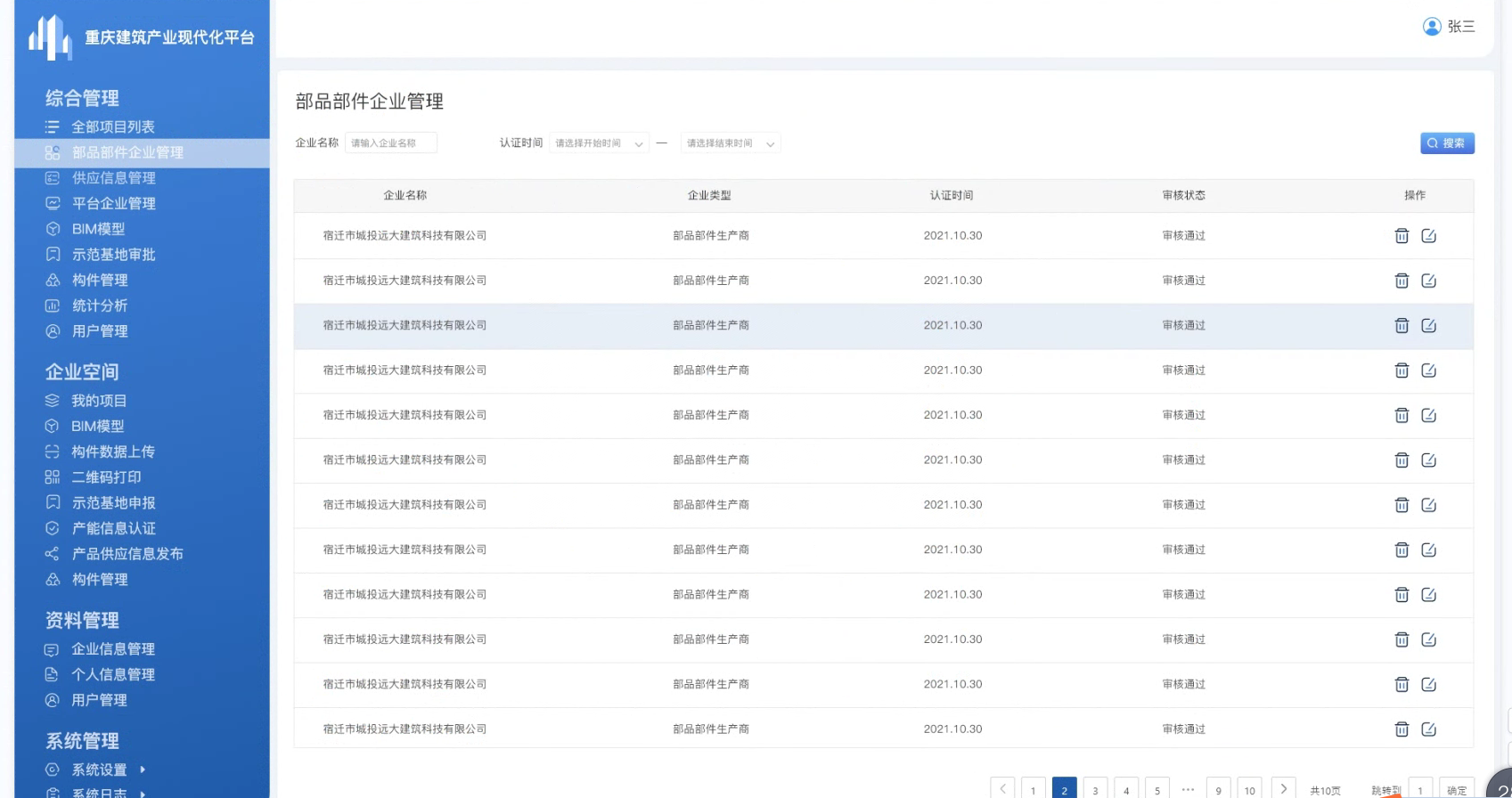This screenshot has width=1512, height=798.
Task: Open 示范基地申报
Action: (113, 503)
